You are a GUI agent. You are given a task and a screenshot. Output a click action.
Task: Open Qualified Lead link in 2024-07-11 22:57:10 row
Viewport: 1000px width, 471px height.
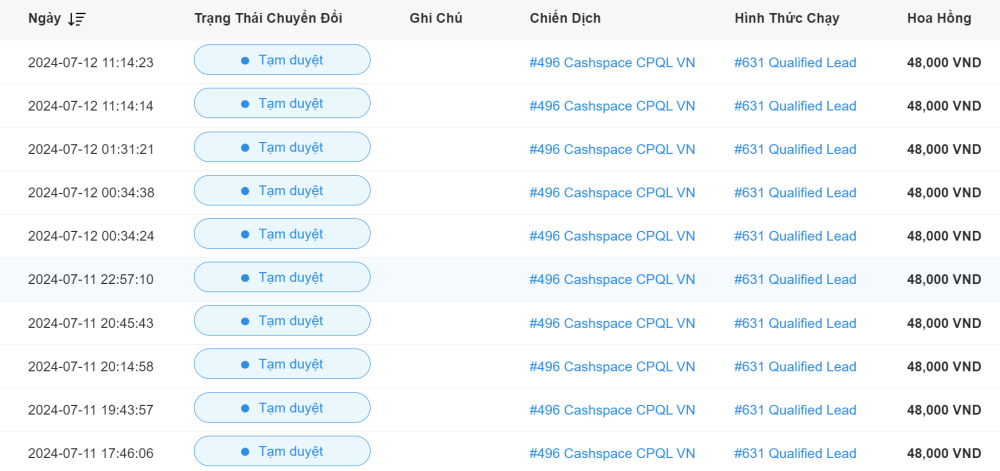click(x=795, y=280)
